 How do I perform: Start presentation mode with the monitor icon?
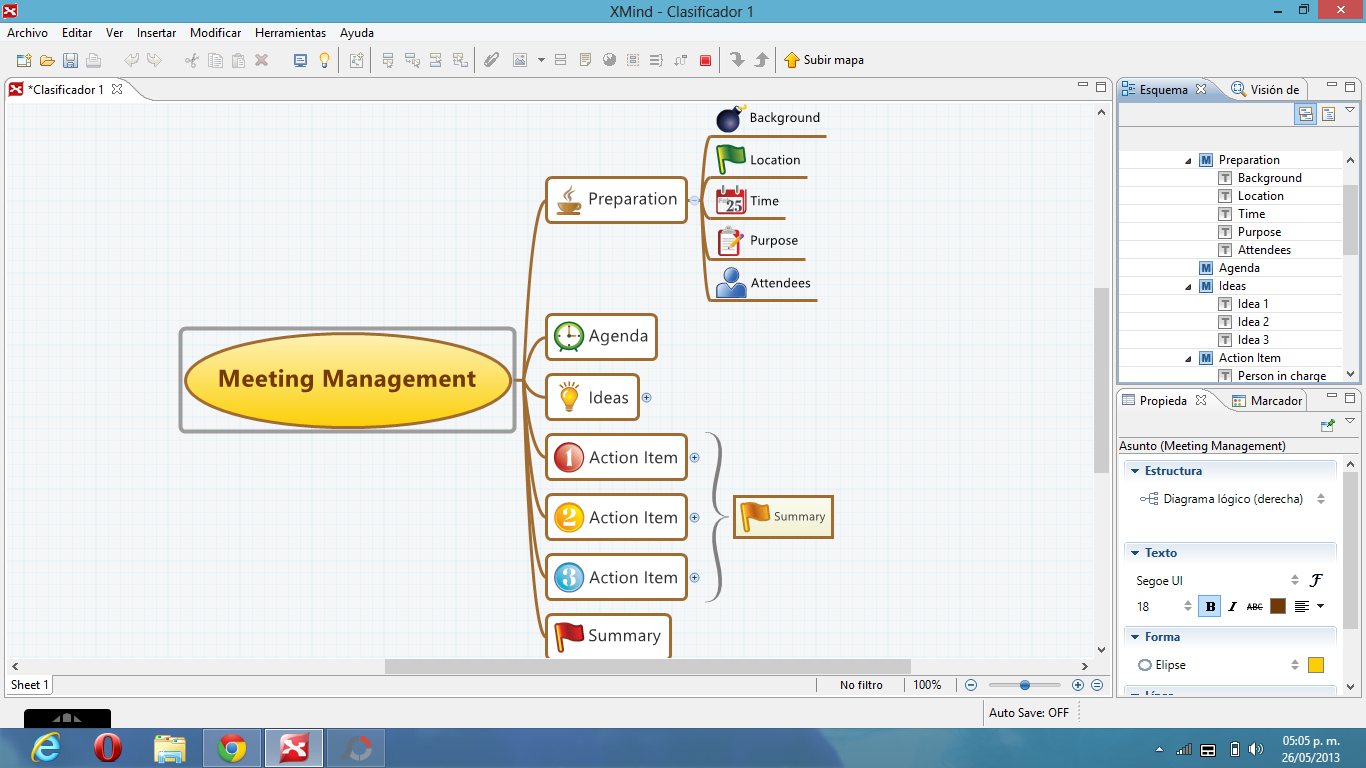[x=300, y=60]
